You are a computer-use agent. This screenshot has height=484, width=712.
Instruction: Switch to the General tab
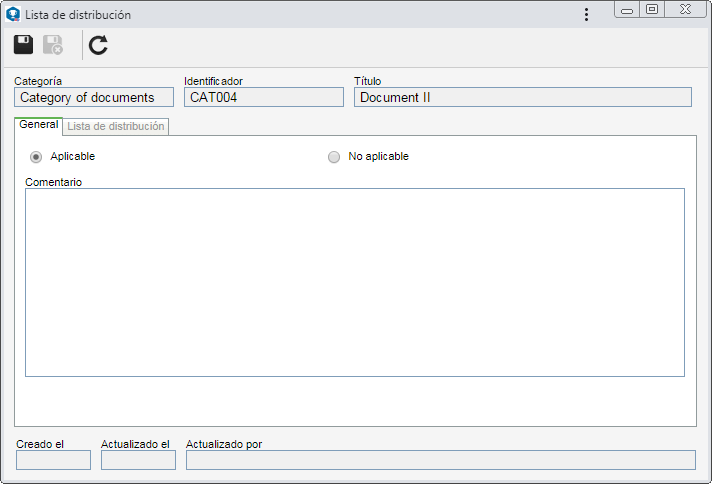pyautogui.click(x=39, y=125)
